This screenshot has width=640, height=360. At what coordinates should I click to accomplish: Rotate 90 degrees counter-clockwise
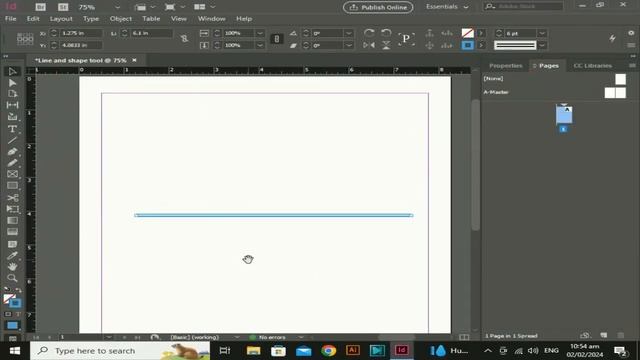tap(386, 33)
